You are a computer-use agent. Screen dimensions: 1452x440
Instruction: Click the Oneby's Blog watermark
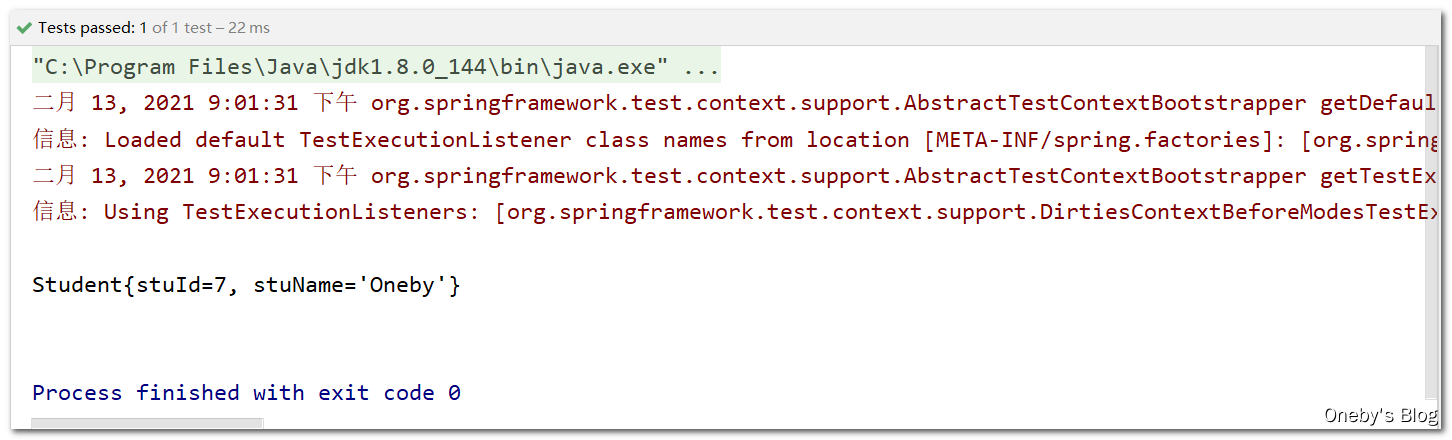(x=1380, y=415)
